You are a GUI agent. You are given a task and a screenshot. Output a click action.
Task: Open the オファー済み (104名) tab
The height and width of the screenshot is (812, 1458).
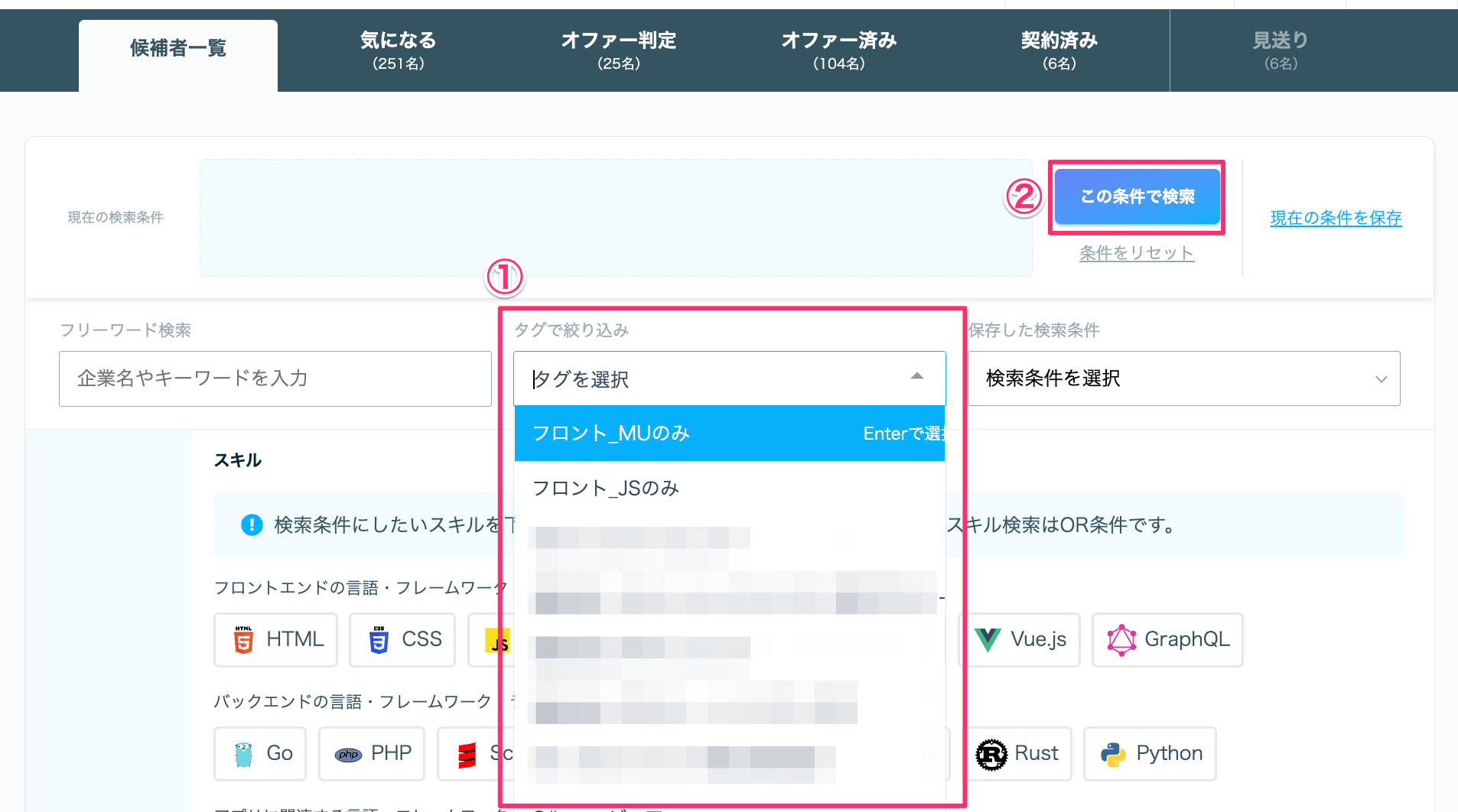pyautogui.click(x=839, y=50)
